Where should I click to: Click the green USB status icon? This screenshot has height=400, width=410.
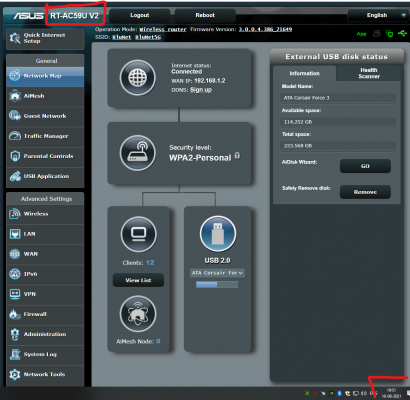click(402, 33)
